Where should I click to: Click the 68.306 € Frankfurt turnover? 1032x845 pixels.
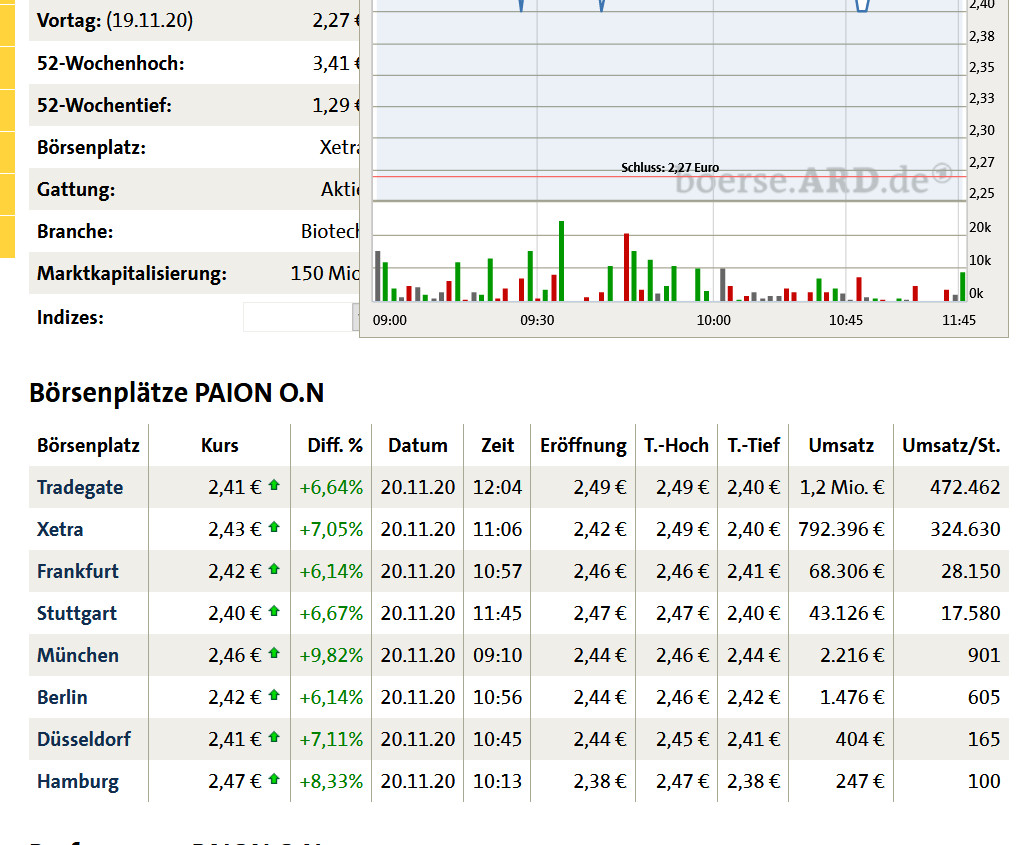coord(846,571)
